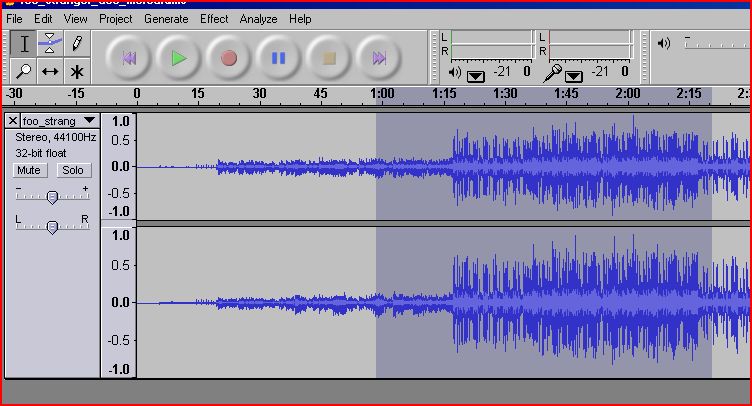The height and width of the screenshot is (406, 752).
Task: Close the track with the X button
Action: pos(12,121)
